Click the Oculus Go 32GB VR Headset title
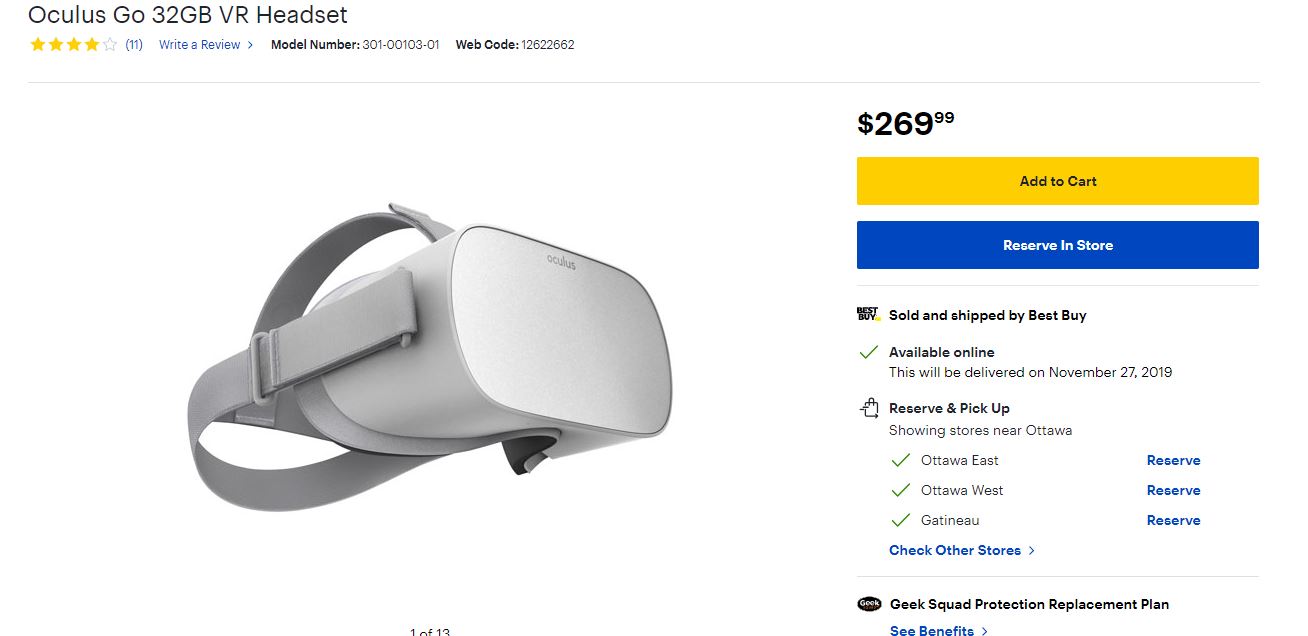The image size is (1308, 636). pyautogui.click(x=188, y=15)
